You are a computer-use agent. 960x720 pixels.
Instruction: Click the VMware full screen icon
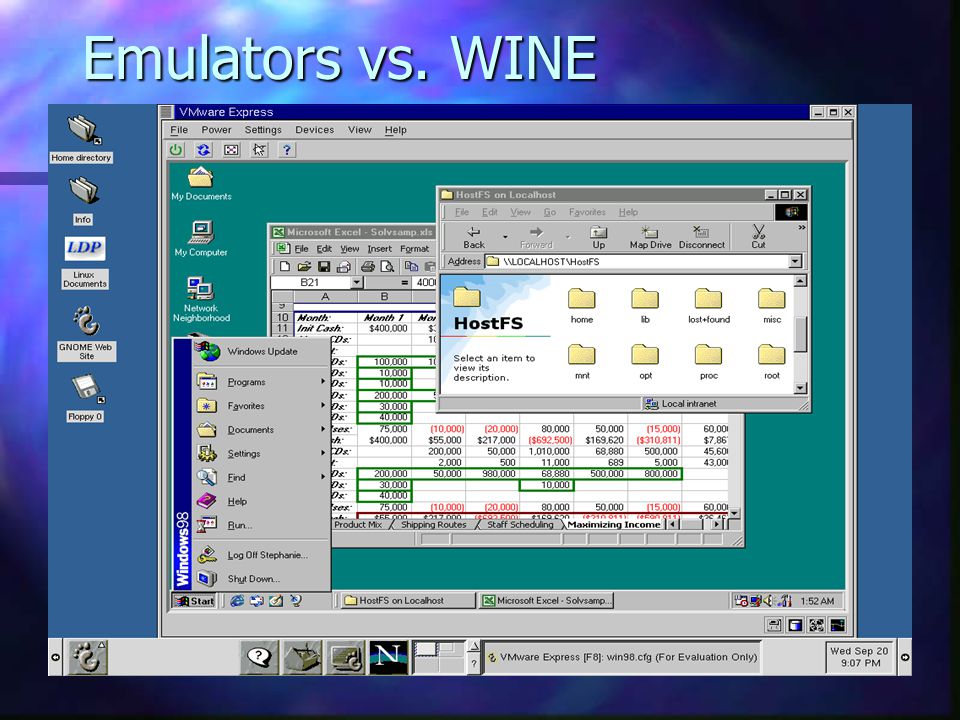(x=231, y=149)
